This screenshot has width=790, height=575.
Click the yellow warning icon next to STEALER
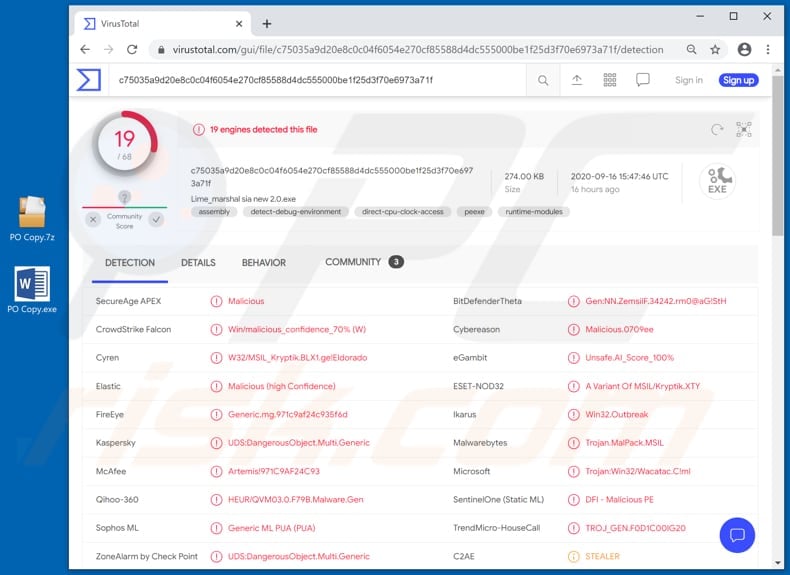point(573,556)
